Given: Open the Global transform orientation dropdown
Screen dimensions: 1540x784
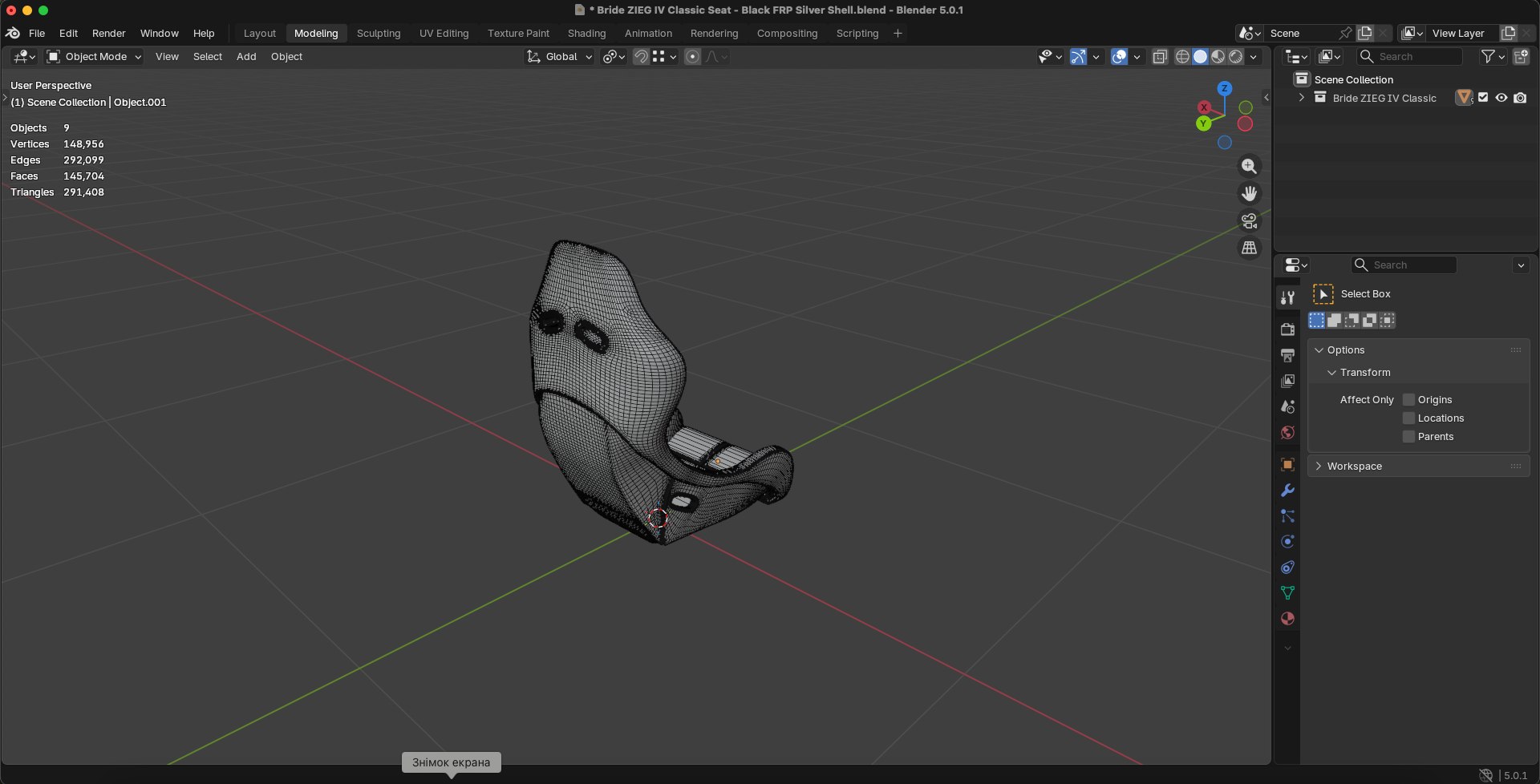Looking at the screenshot, I should (559, 56).
